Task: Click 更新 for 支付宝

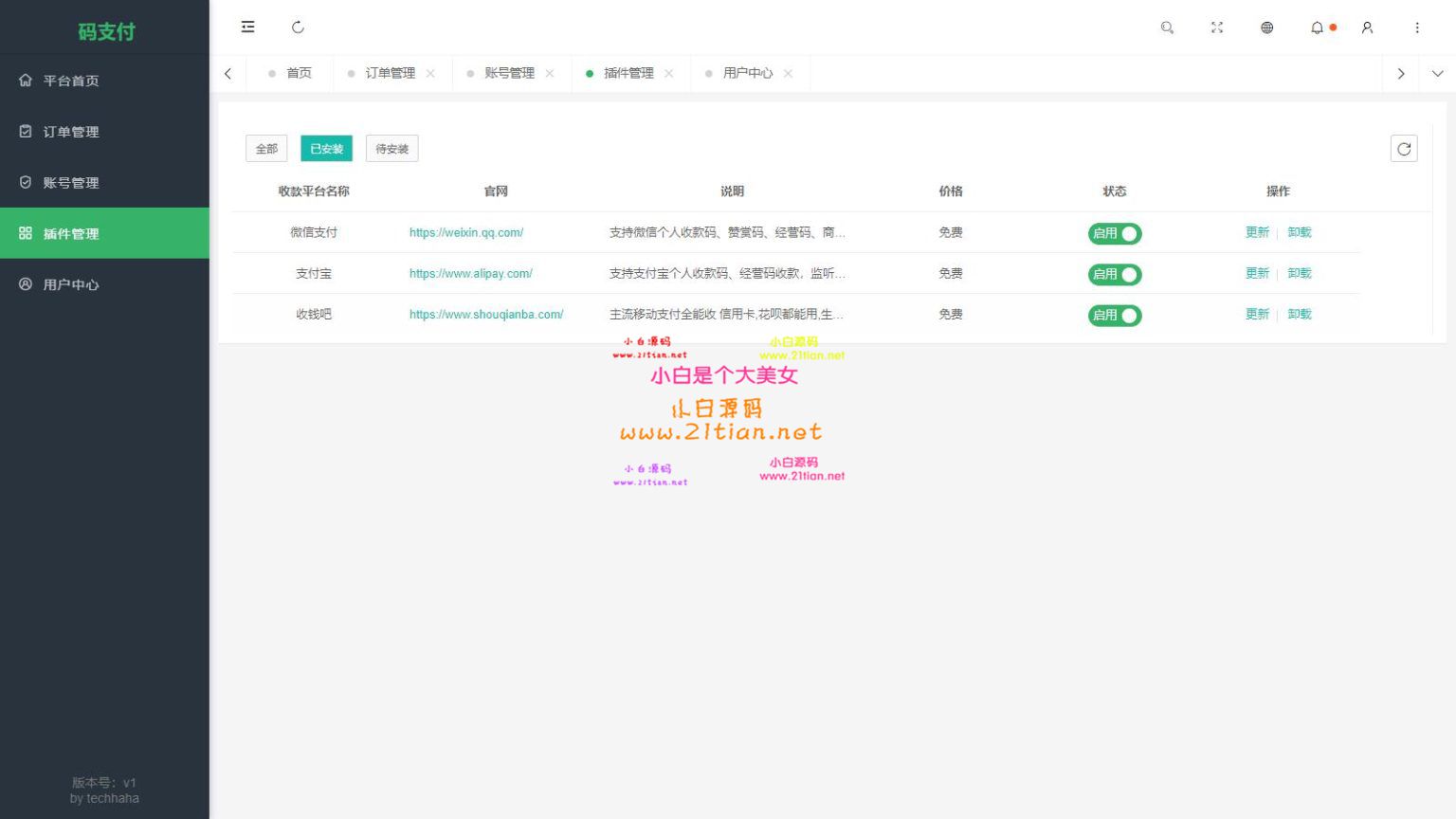Action: [1257, 273]
